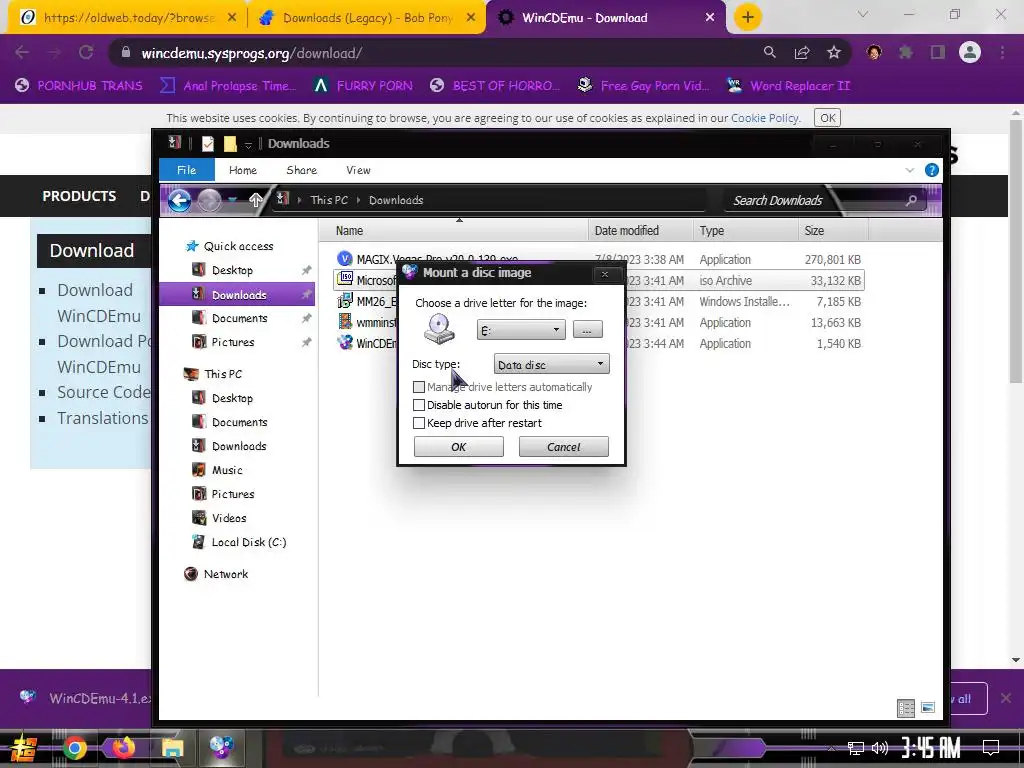Click Explorer forward navigation button
This screenshot has width=1024, height=768.
coord(210,200)
